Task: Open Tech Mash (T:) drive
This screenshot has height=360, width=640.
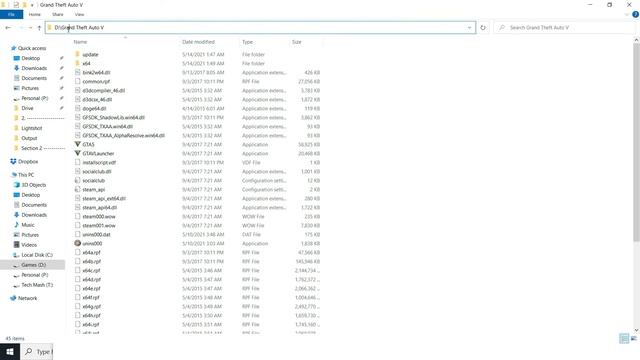Action: pyautogui.click(x=37, y=285)
